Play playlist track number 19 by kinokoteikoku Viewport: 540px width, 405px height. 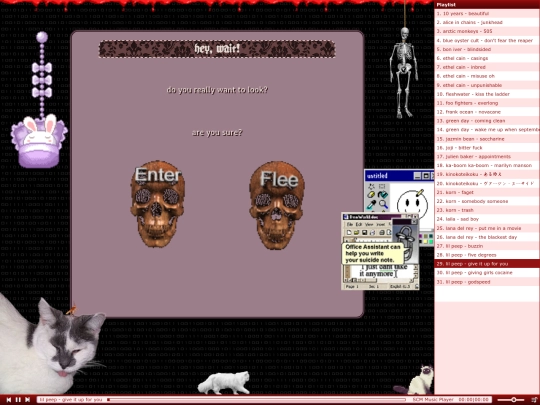coord(487,175)
